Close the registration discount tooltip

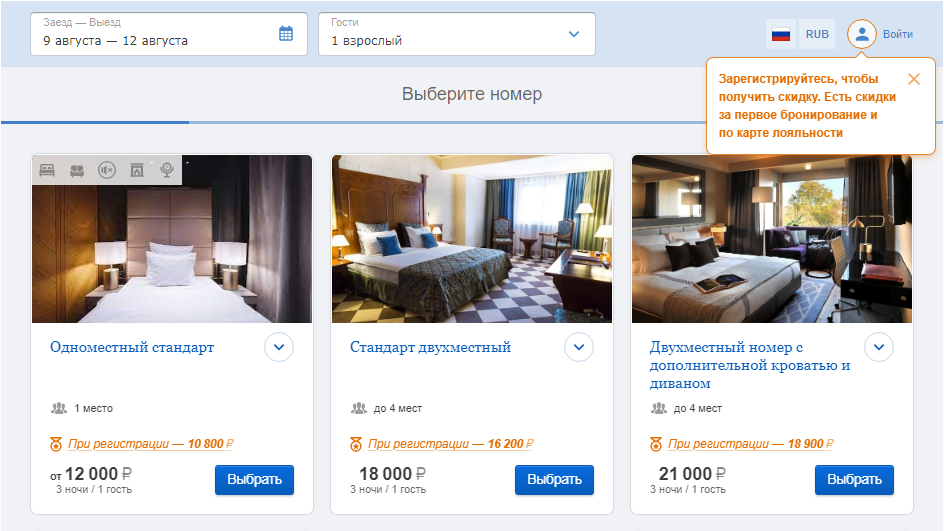pos(914,79)
